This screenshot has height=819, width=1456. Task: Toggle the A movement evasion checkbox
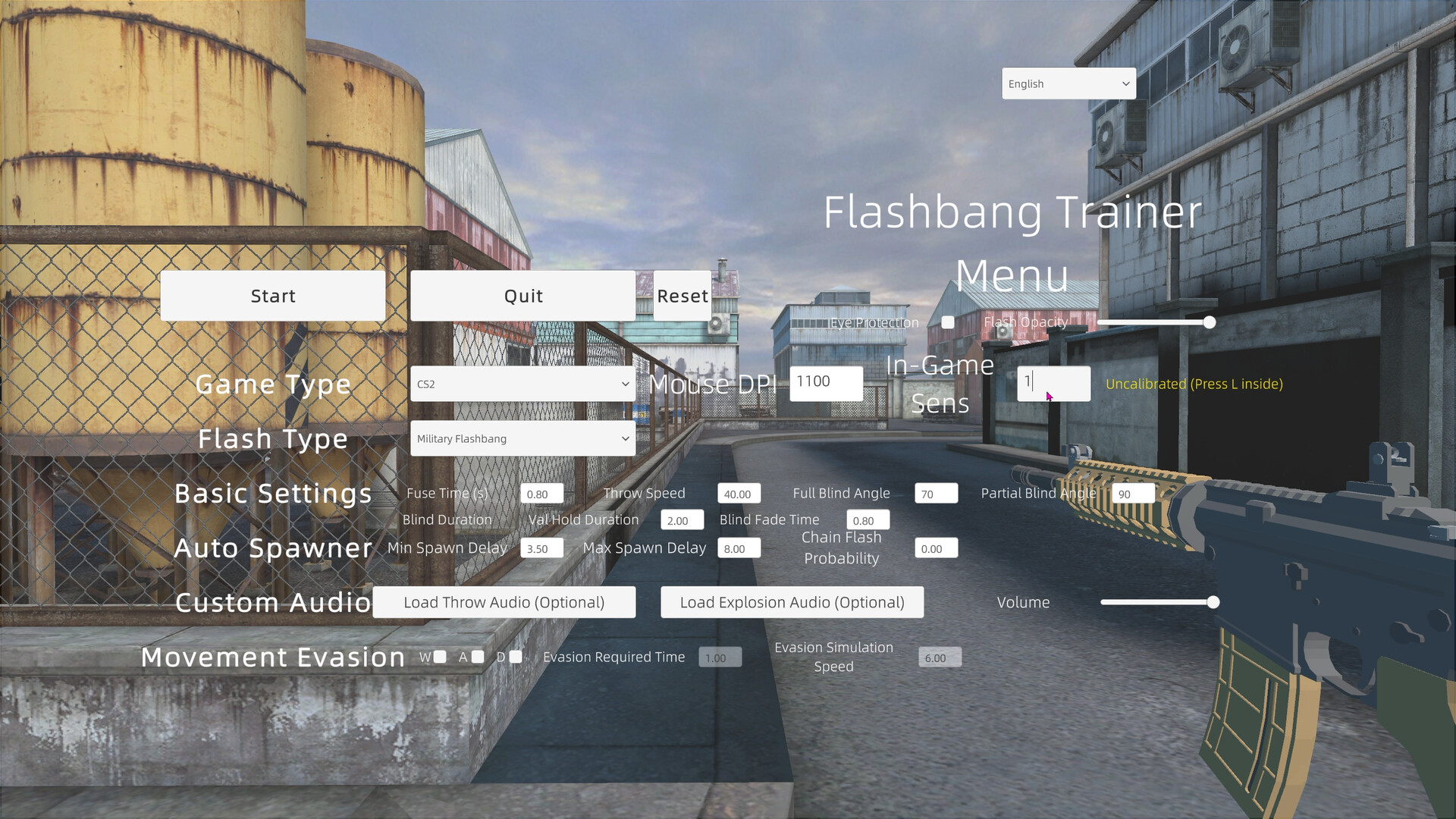click(x=478, y=657)
